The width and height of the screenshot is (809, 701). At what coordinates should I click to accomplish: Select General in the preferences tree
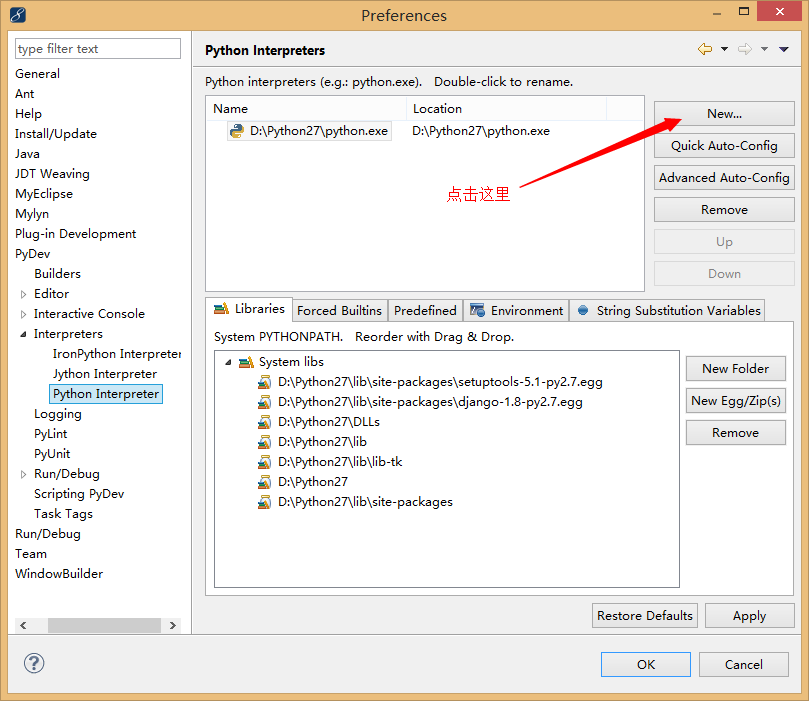[38, 74]
